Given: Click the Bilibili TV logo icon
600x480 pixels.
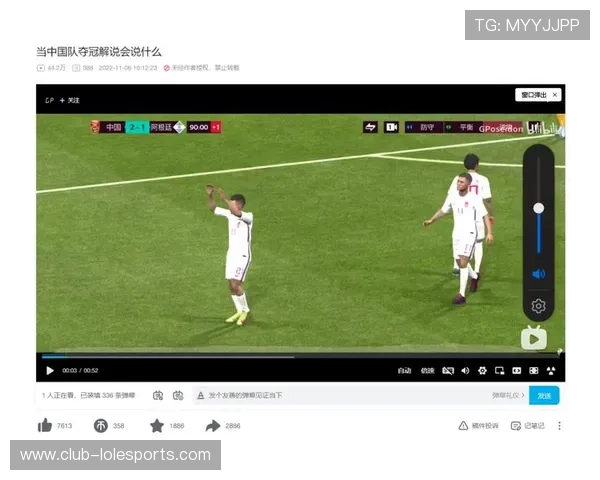Looking at the screenshot, I should point(534,339).
